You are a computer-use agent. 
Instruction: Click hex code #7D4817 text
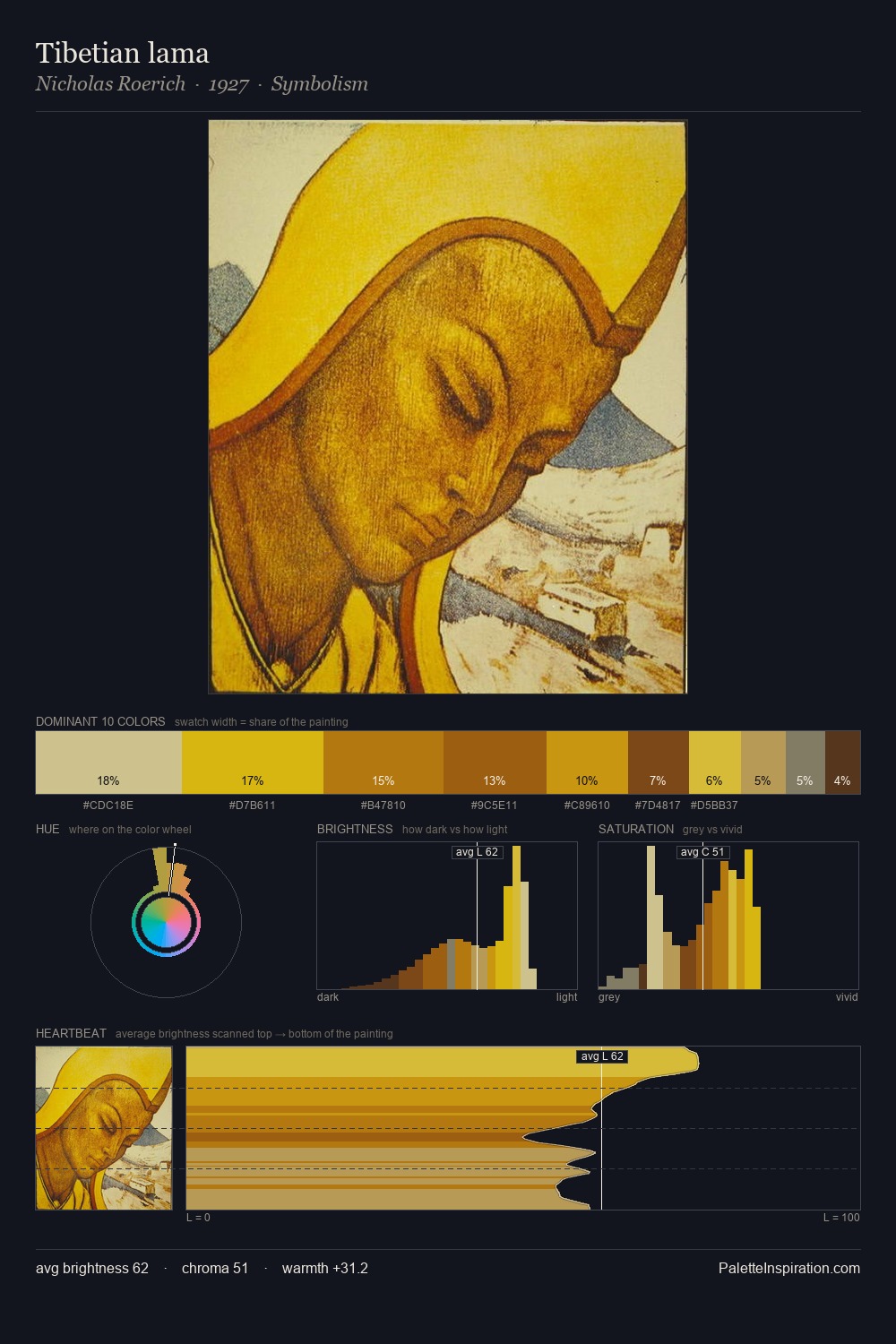click(x=658, y=805)
